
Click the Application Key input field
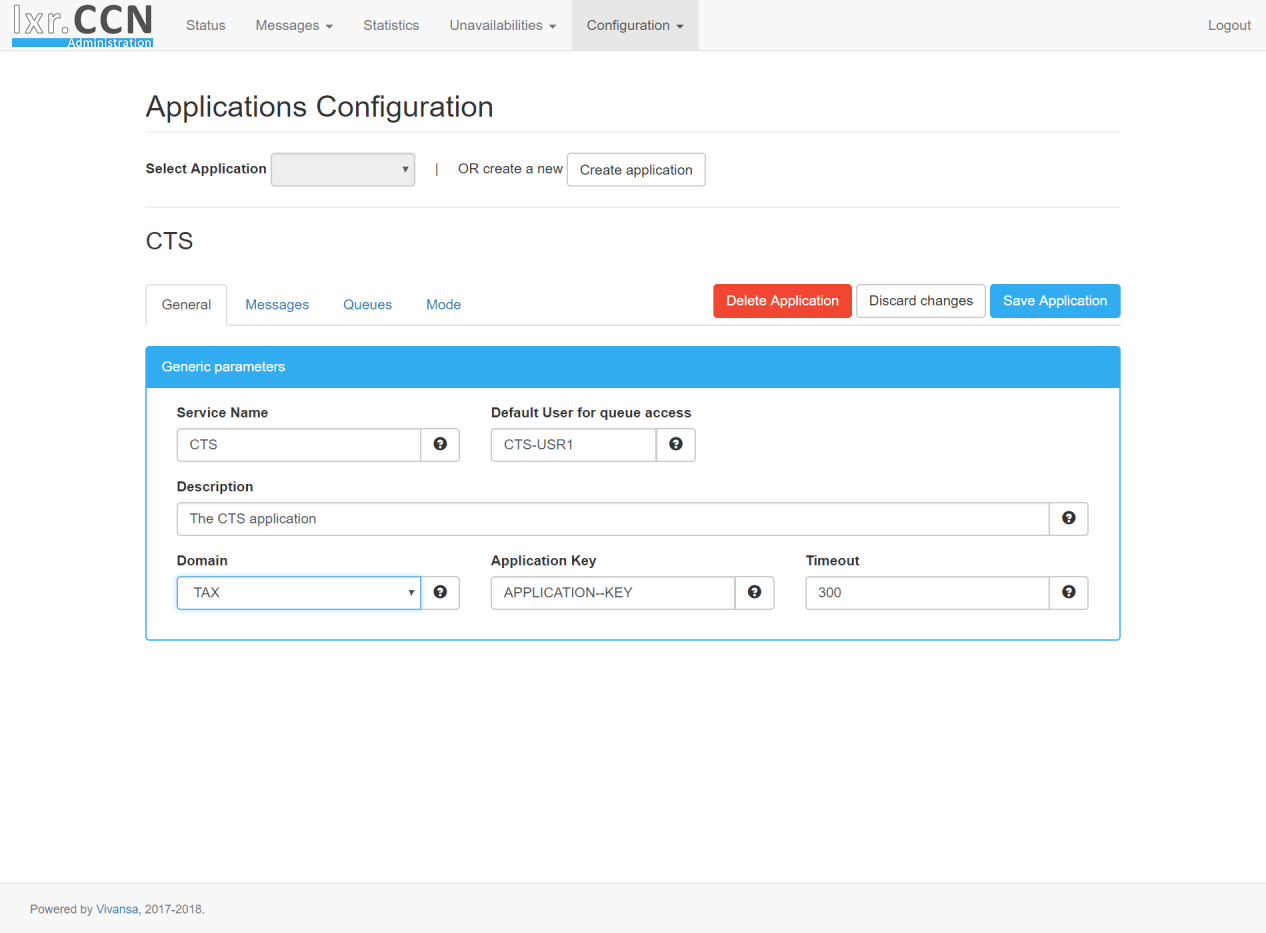point(613,593)
